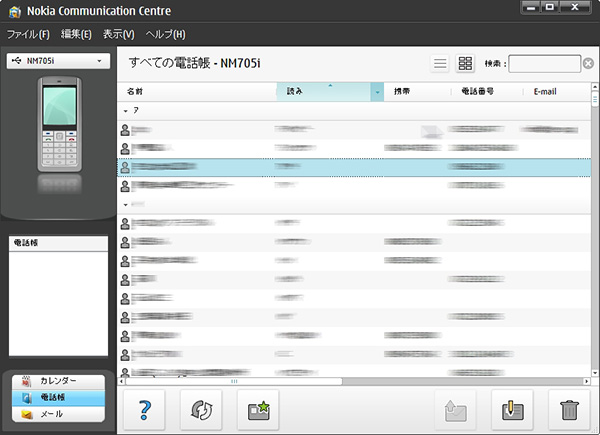
Task: Click the 電話帳 panel header on left
Action: point(59,243)
